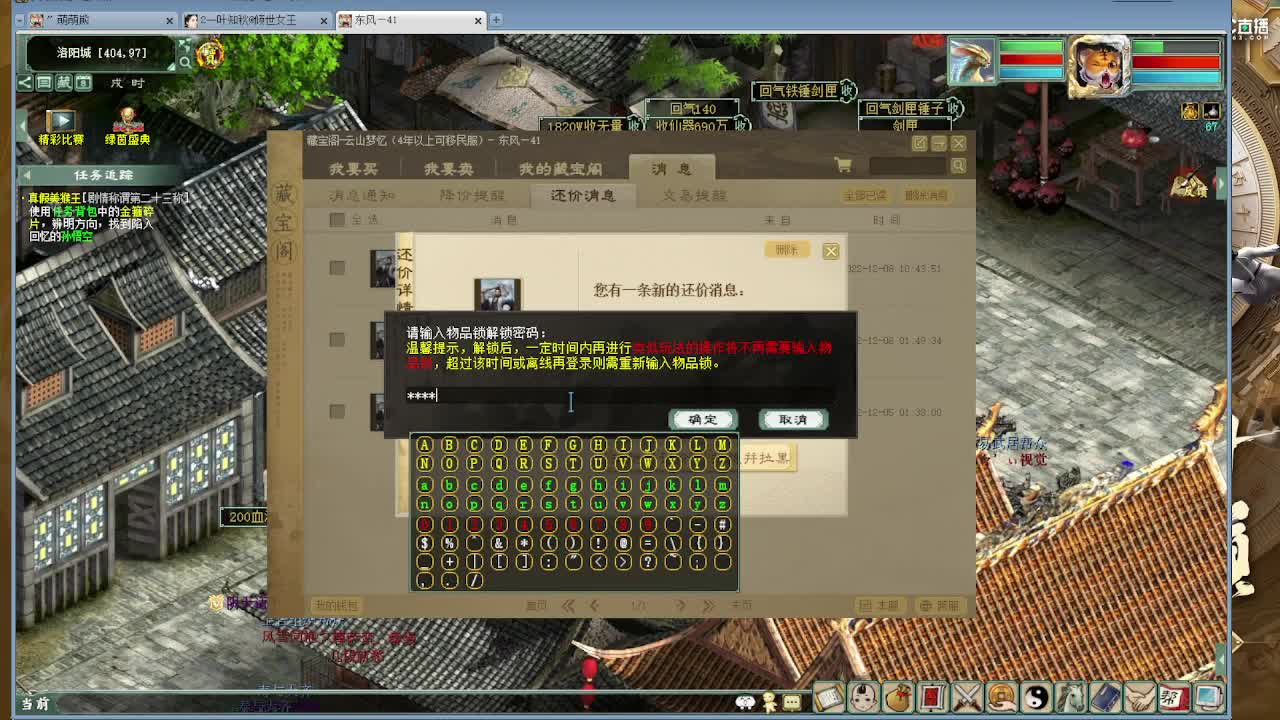Check the third message row checkbox
The width and height of the screenshot is (1280, 720).
click(337, 411)
